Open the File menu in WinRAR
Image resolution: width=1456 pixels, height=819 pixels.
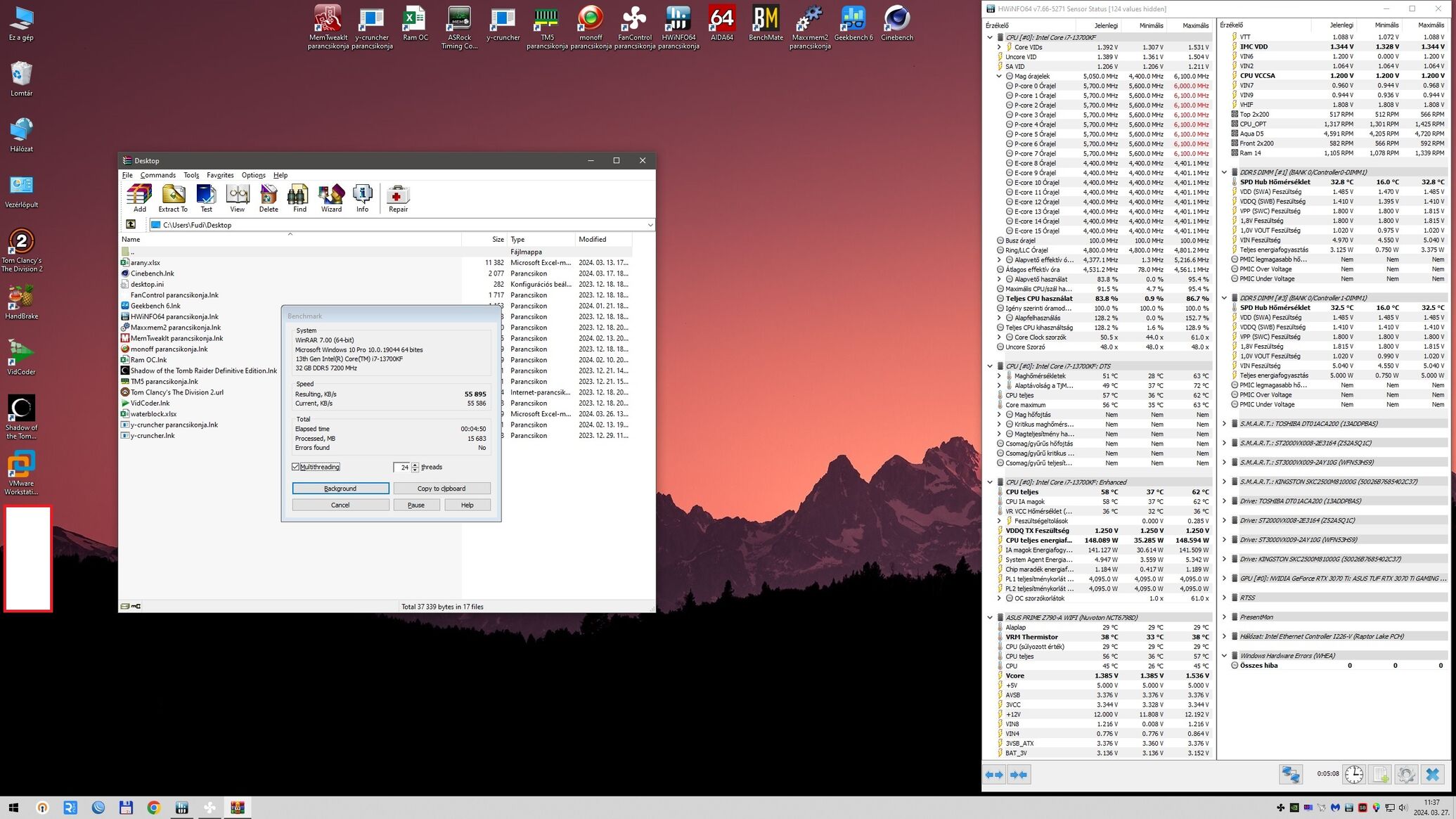[127, 175]
